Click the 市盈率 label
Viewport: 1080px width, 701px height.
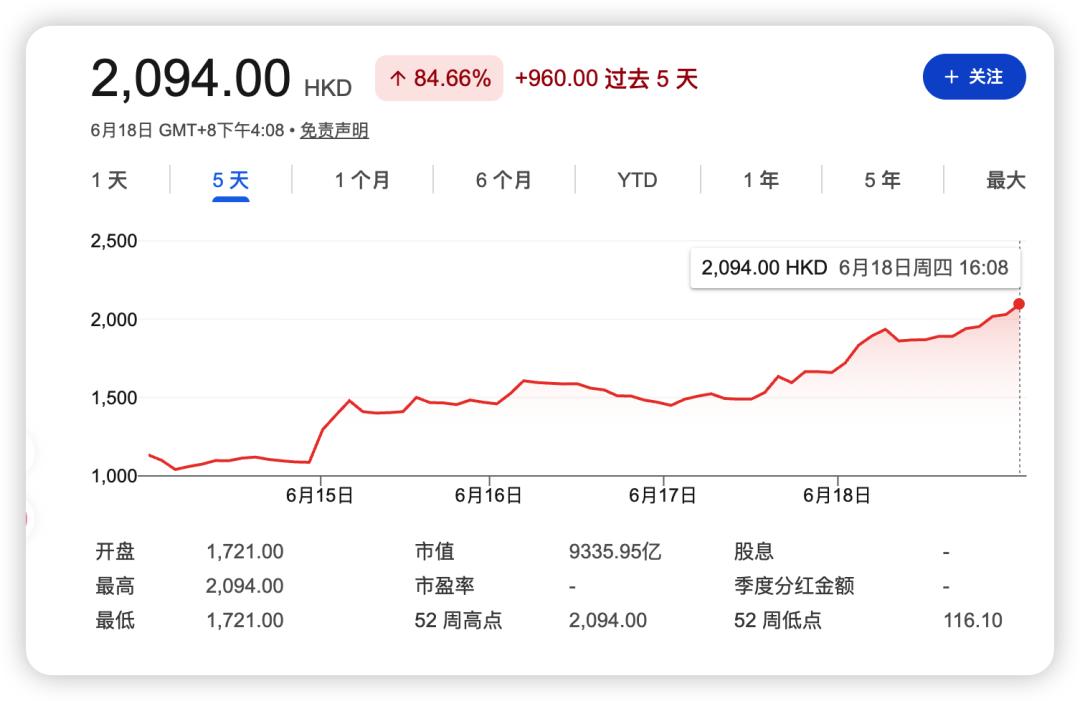tap(444, 586)
